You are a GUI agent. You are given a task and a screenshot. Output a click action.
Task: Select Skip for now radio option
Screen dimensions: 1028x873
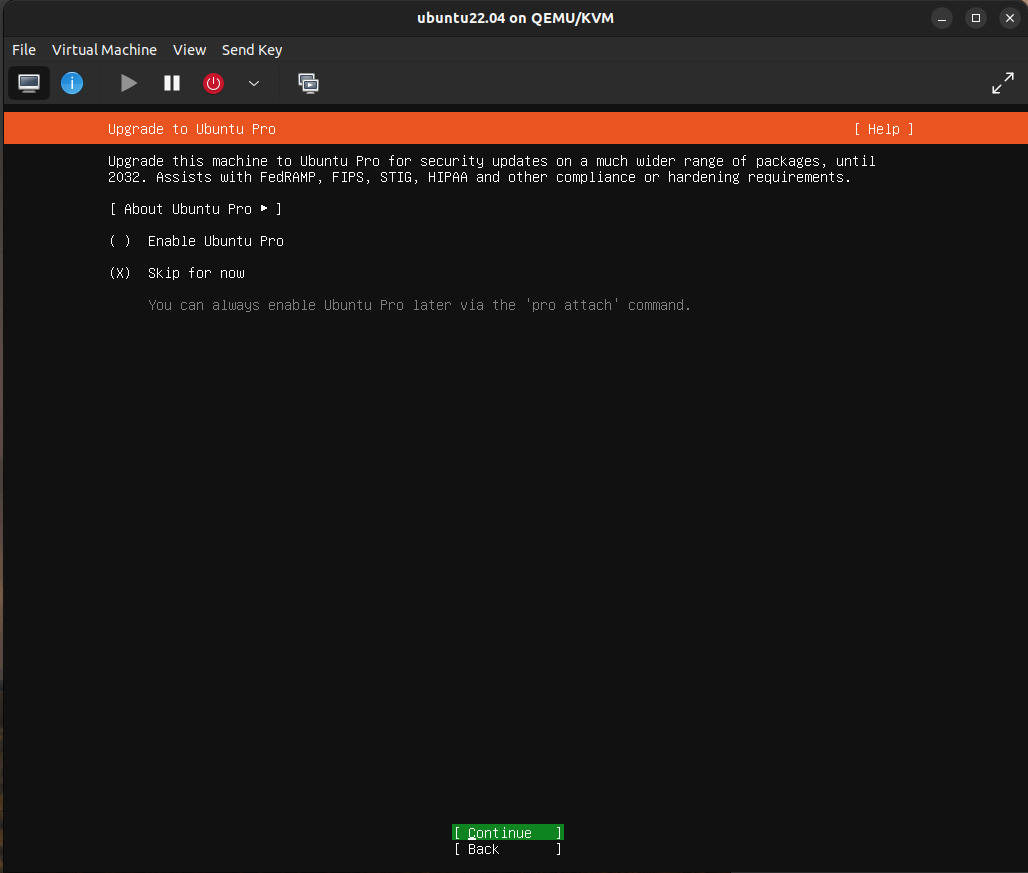tap(176, 273)
